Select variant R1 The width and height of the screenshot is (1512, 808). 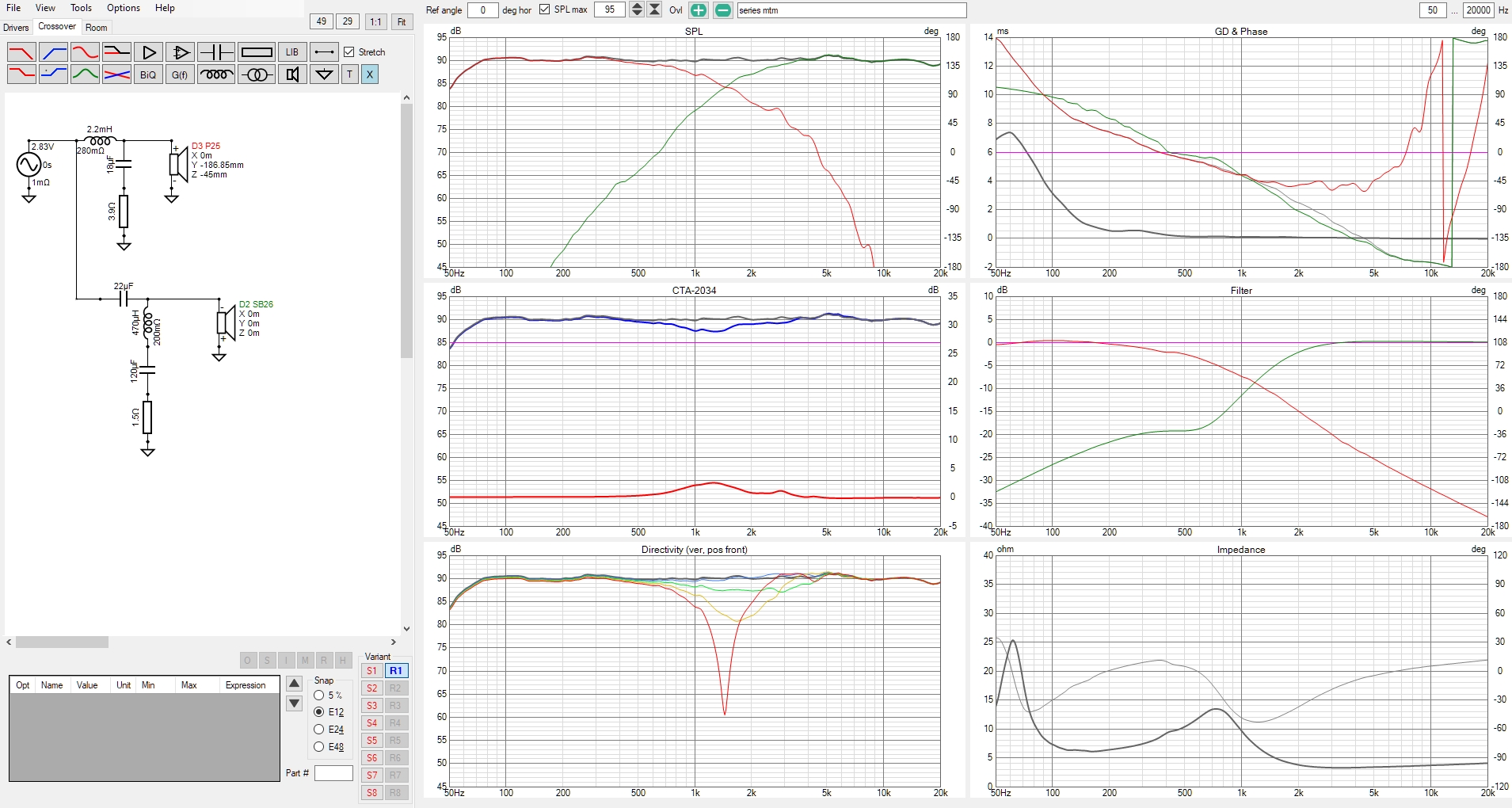[x=396, y=671]
